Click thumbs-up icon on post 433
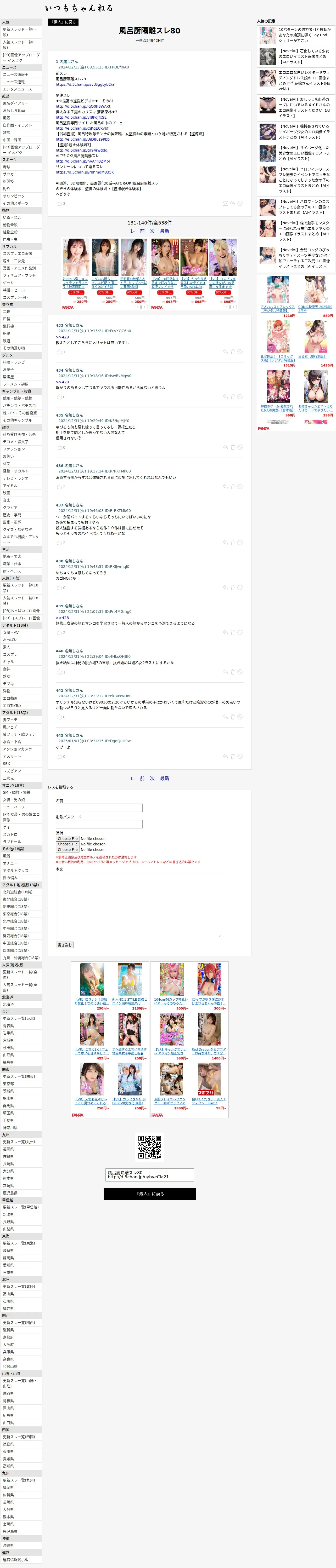The width and height of the screenshot is (336, 1568). 59,352
